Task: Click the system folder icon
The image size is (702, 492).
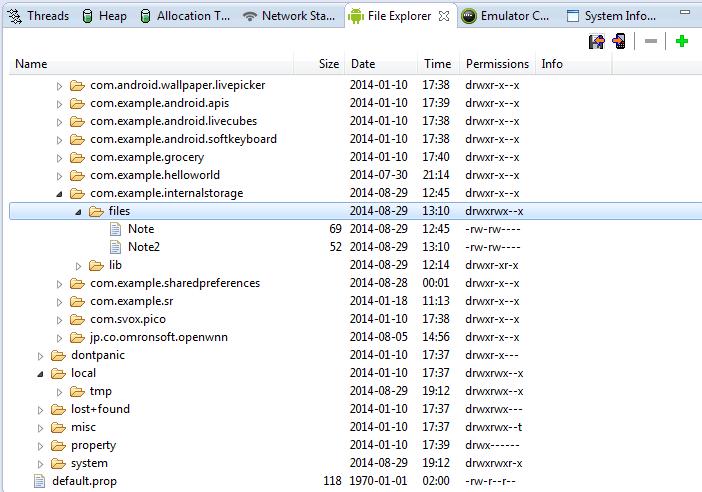Action: (58, 463)
